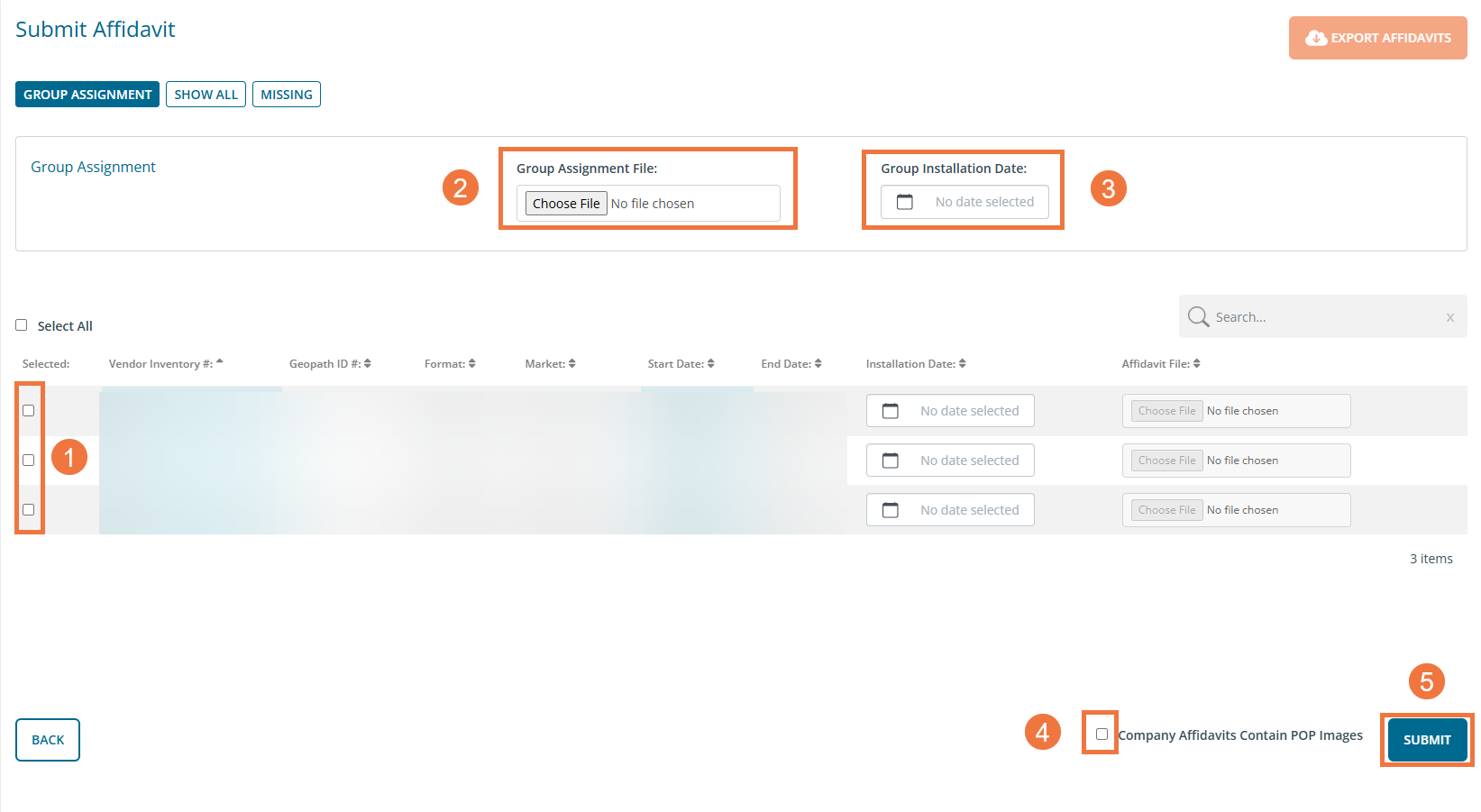
Task: Sort the table by Geopath ID # column
Action: (368, 364)
